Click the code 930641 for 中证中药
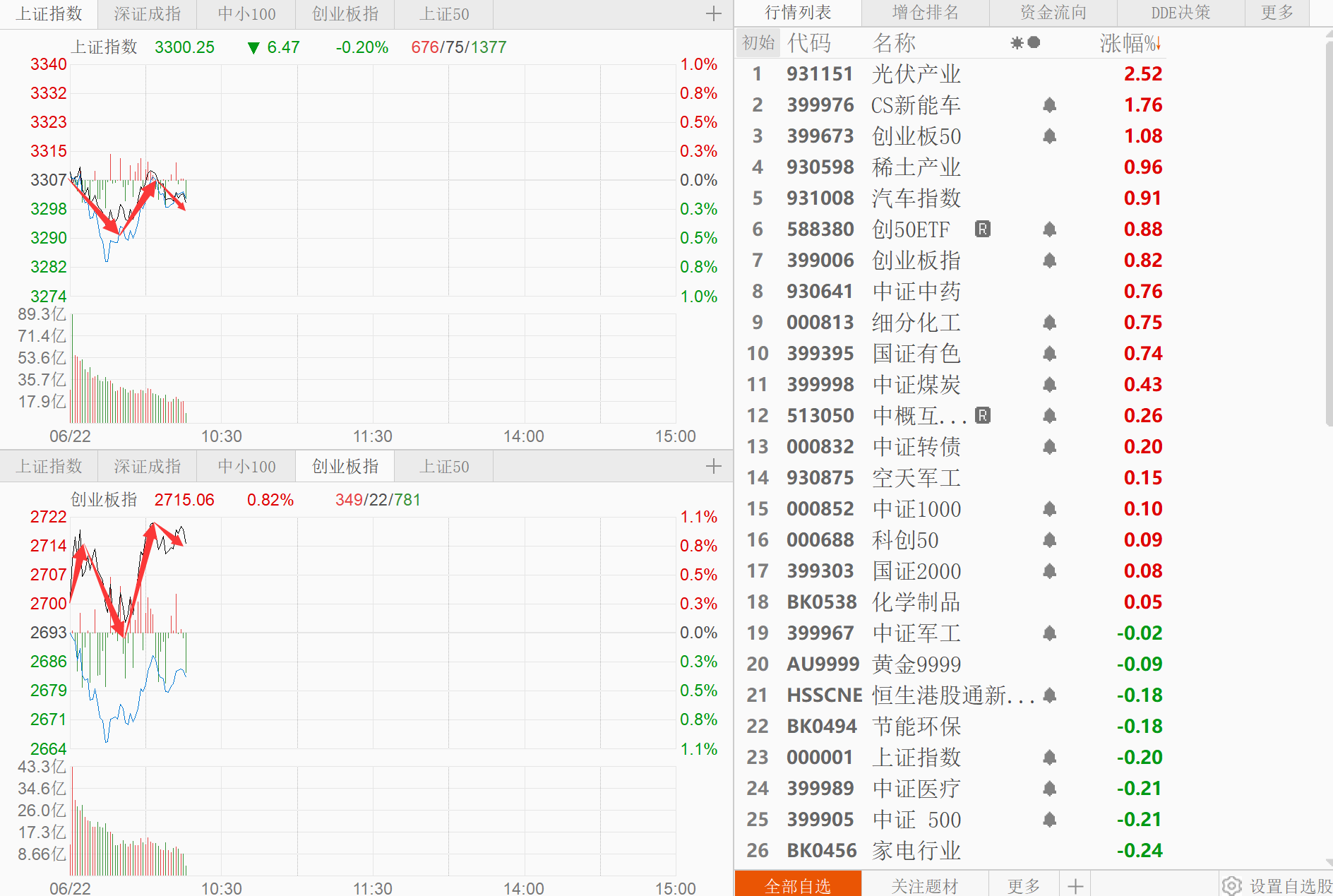 pyautogui.click(x=820, y=292)
